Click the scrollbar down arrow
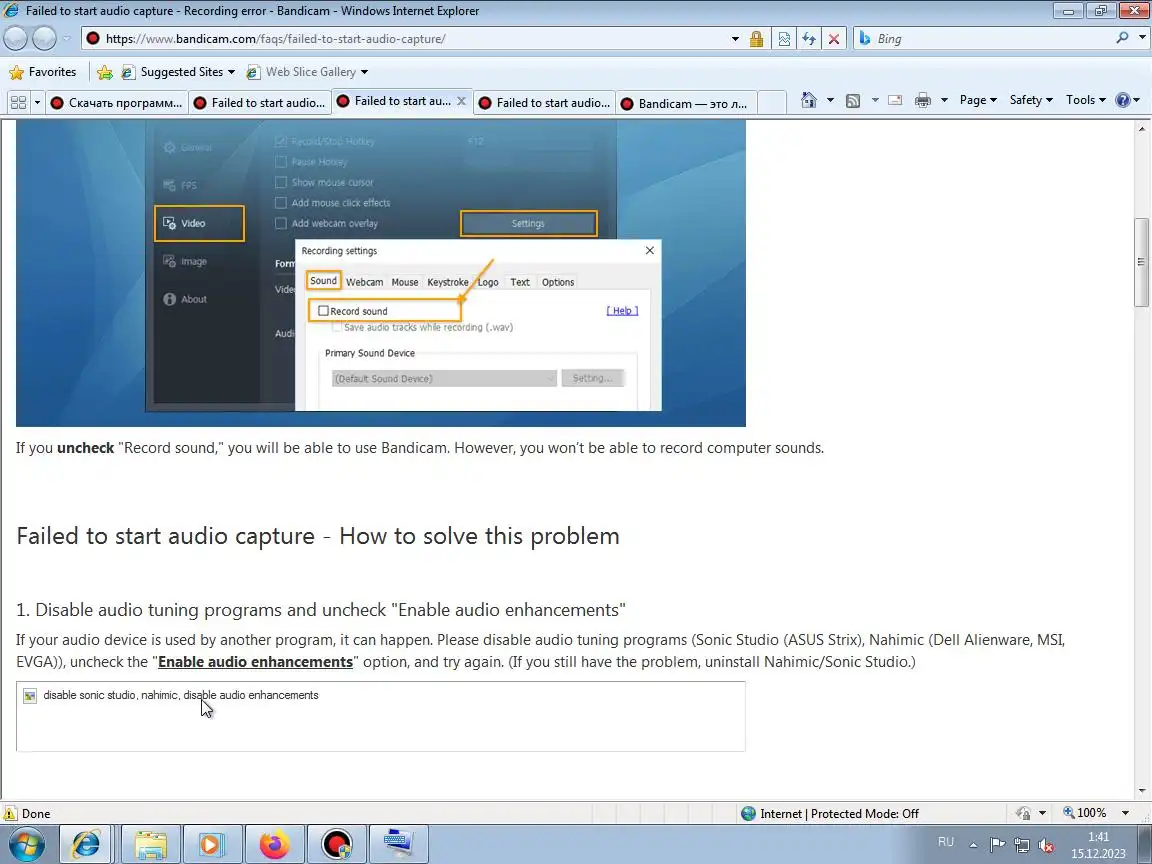Viewport: 1152px width, 864px height. [x=1141, y=791]
